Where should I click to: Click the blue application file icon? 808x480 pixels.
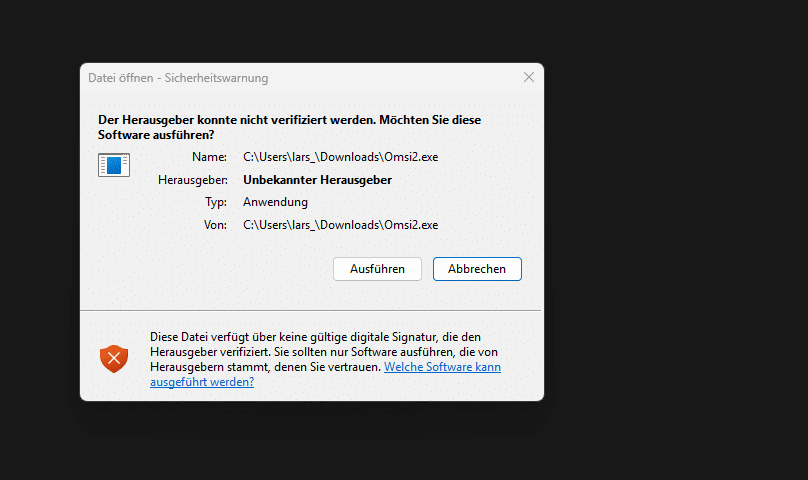pos(114,165)
